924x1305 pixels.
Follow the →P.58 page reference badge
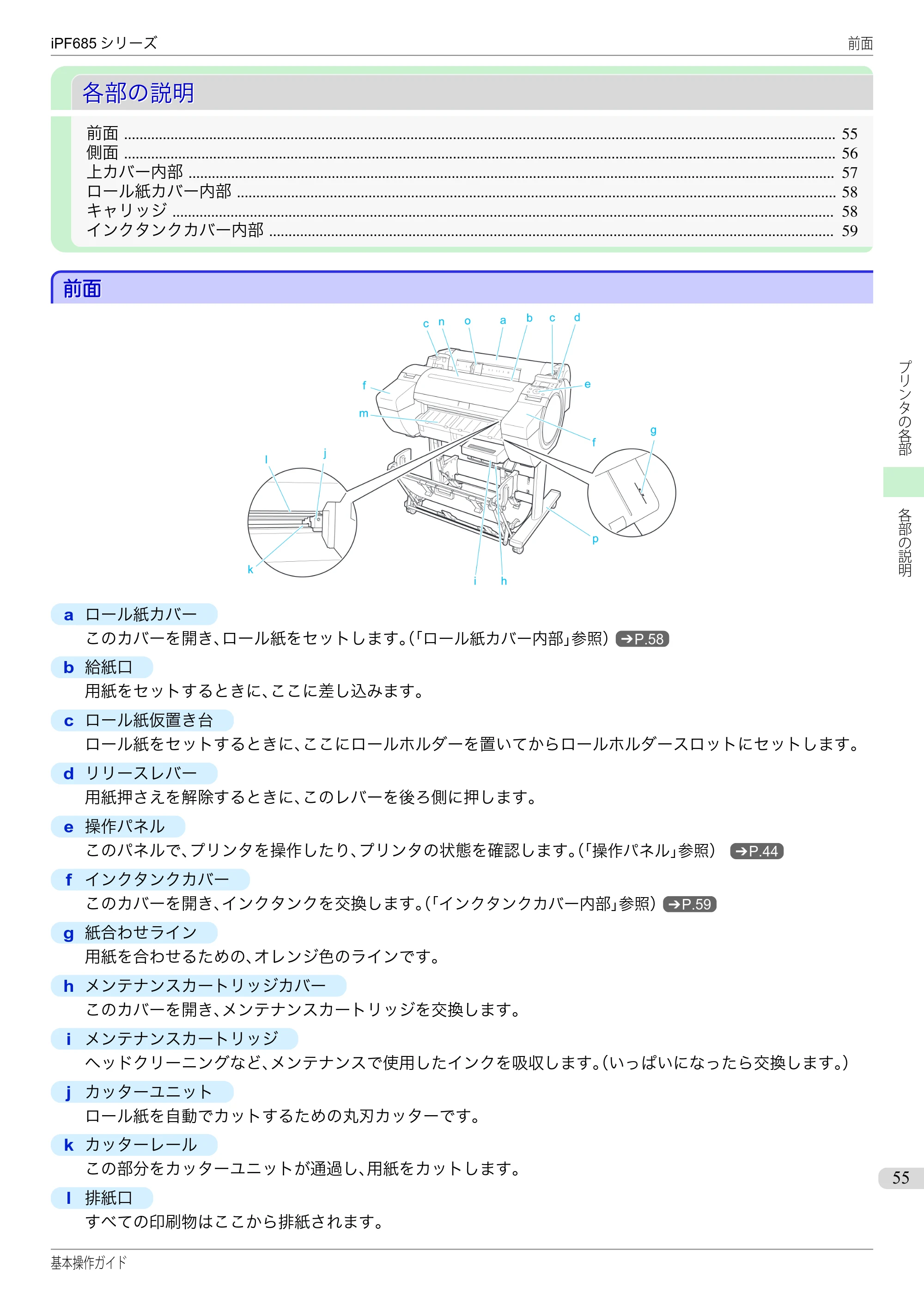pyautogui.click(x=642, y=639)
